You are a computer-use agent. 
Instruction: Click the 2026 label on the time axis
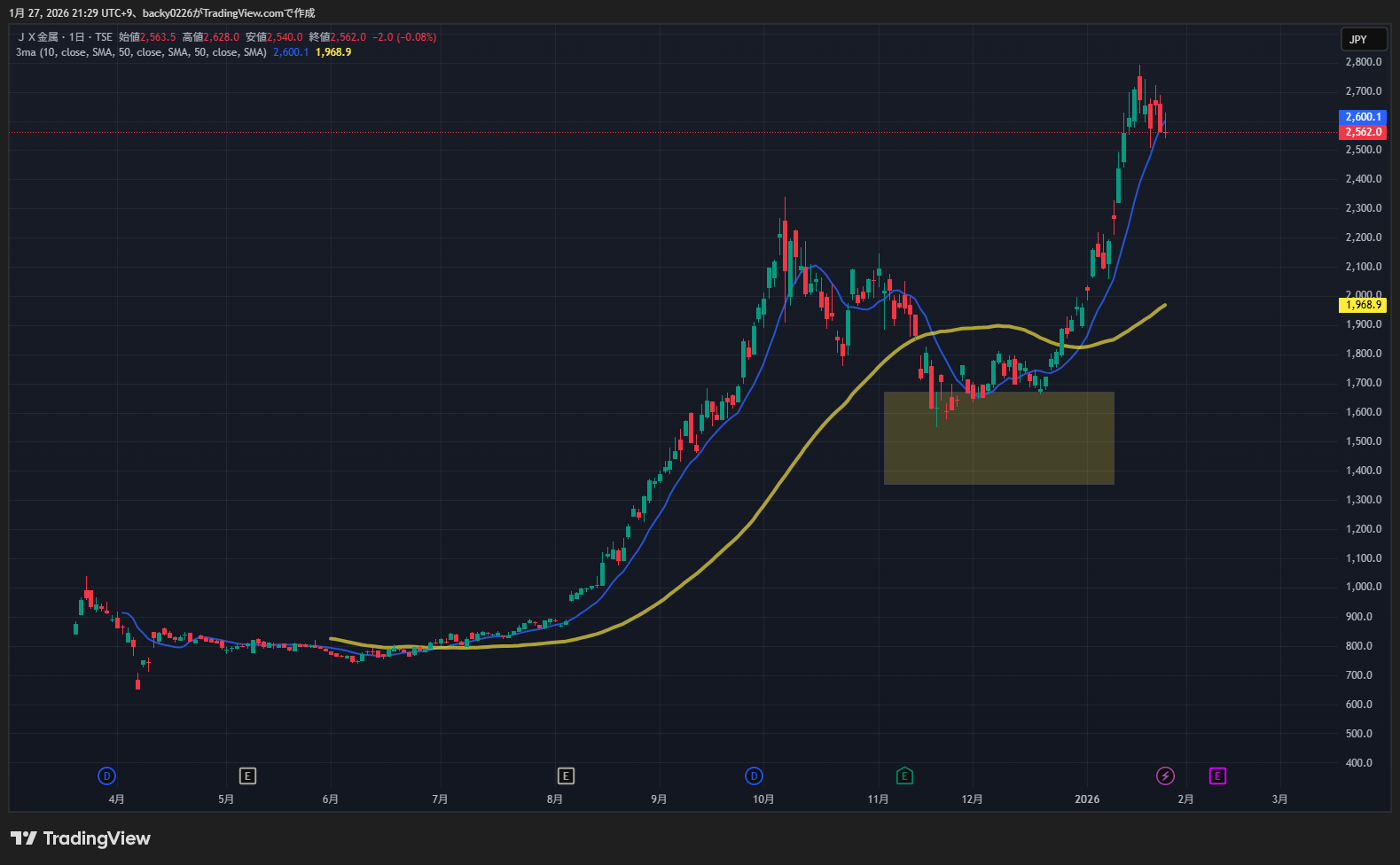[1087, 799]
